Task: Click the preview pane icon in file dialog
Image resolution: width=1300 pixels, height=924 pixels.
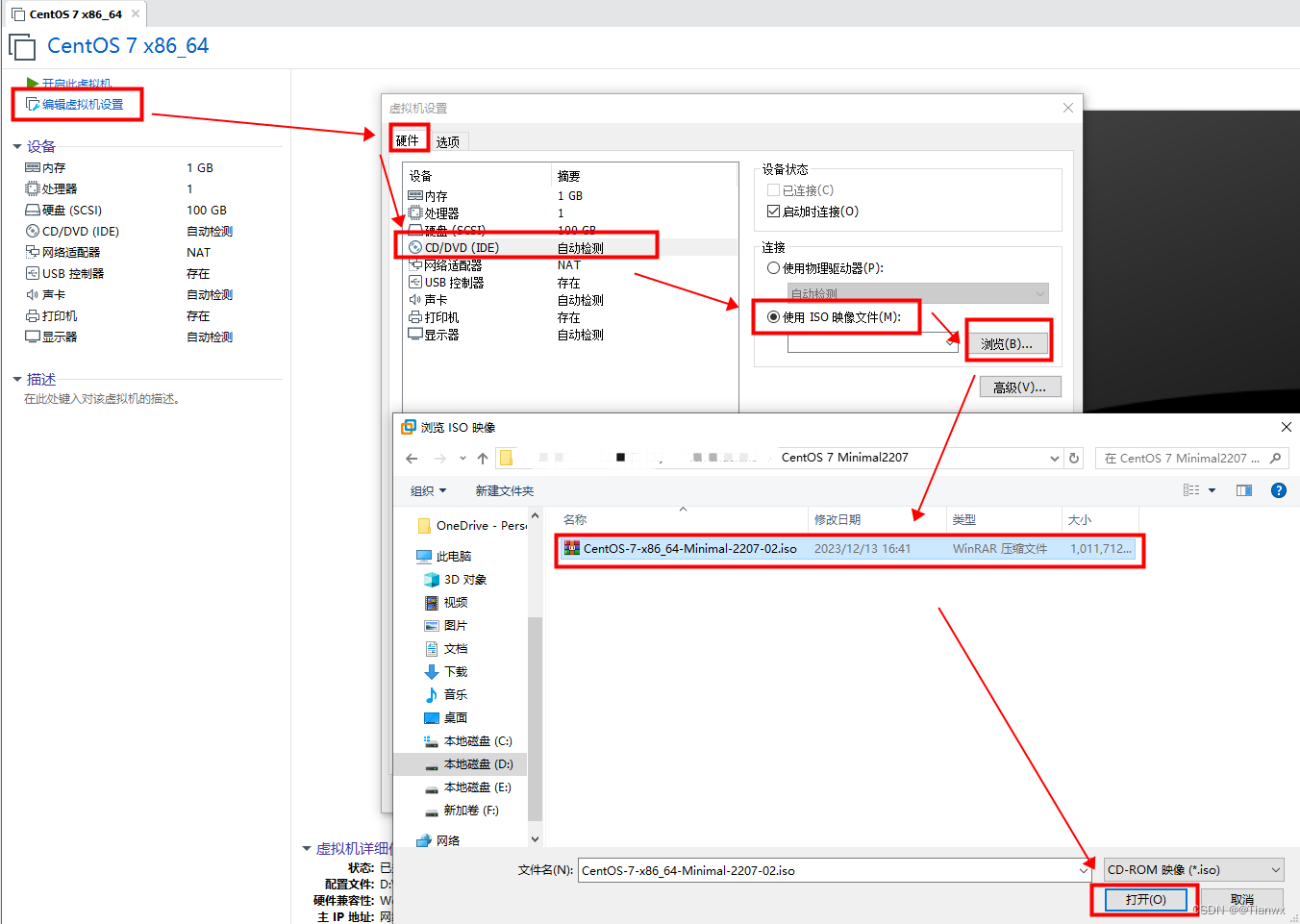Action: pyautogui.click(x=1244, y=490)
